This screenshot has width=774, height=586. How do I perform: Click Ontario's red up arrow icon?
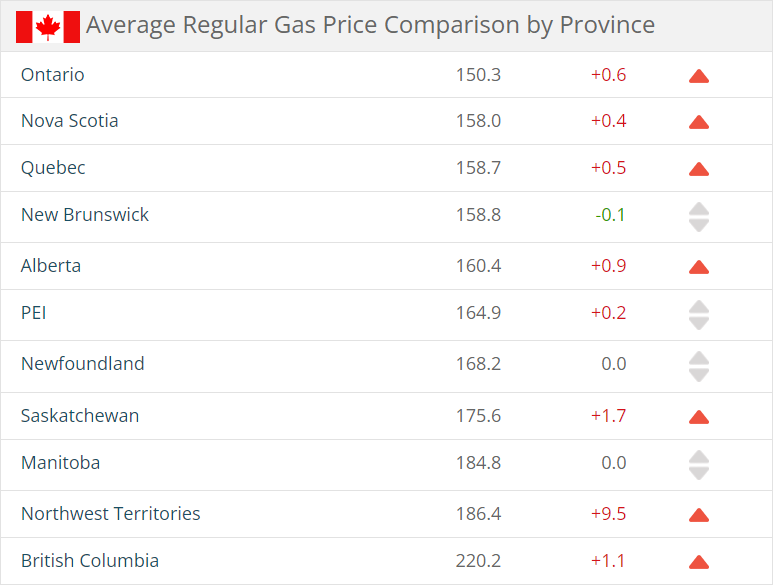[x=699, y=76]
